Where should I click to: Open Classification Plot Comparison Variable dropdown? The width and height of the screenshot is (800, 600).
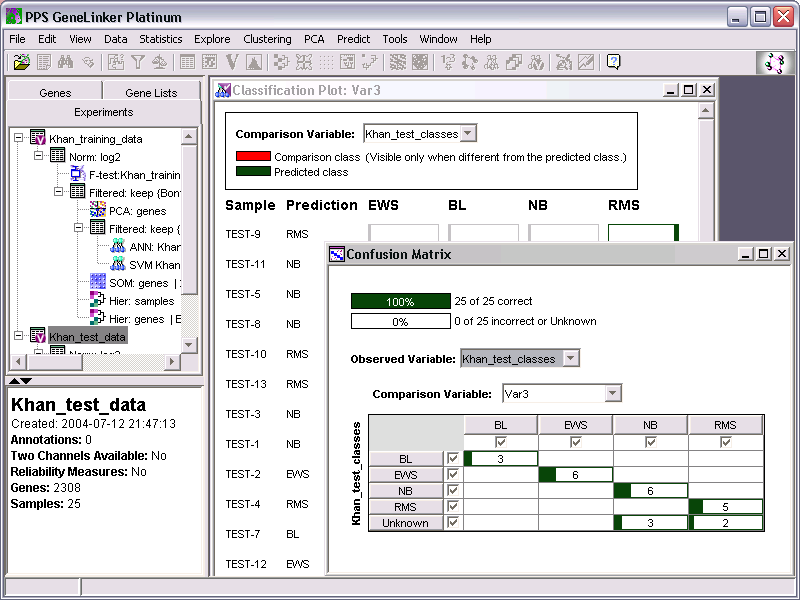(468, 134)
